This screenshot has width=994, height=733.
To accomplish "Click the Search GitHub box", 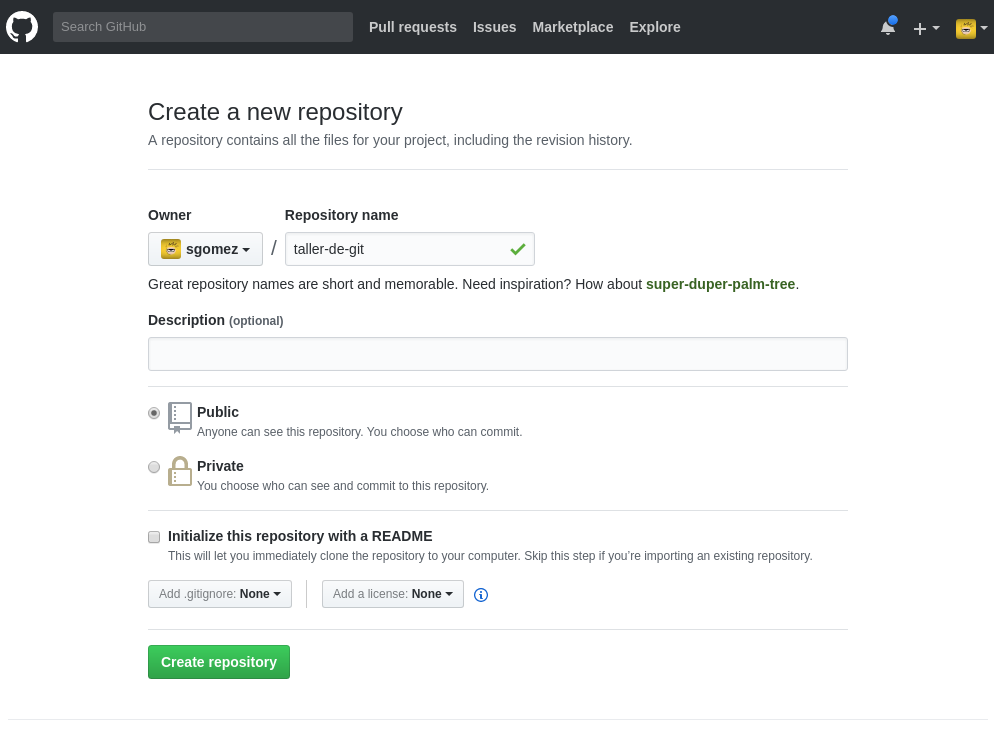I will coord(202,27).
